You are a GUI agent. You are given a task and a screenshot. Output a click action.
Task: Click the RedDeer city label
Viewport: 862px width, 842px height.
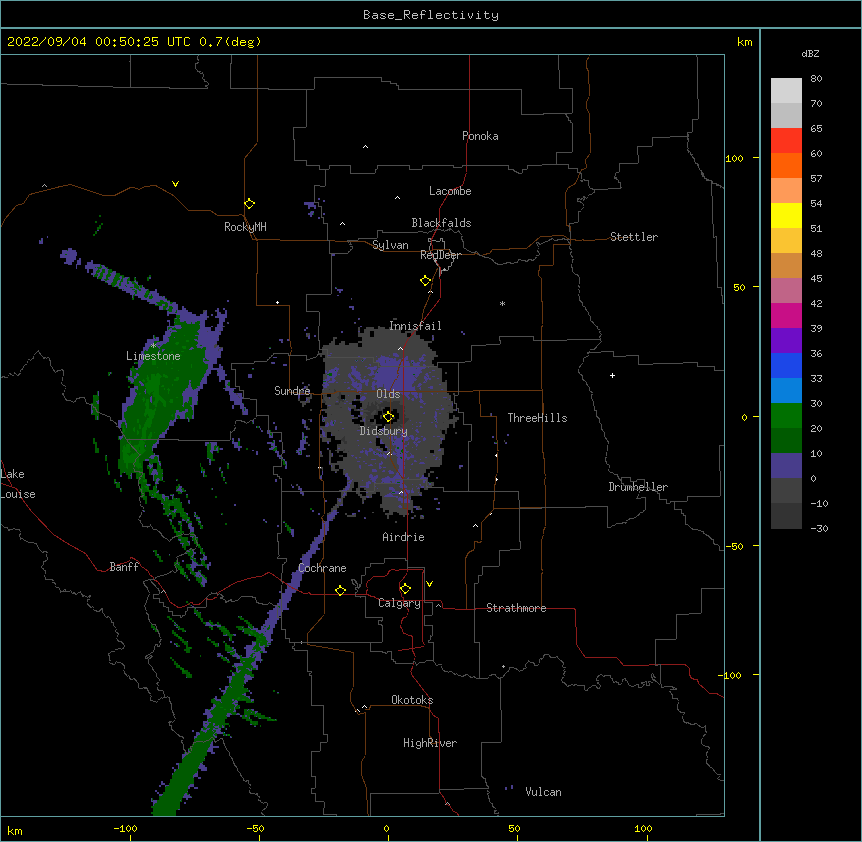[x=440, y=255]
